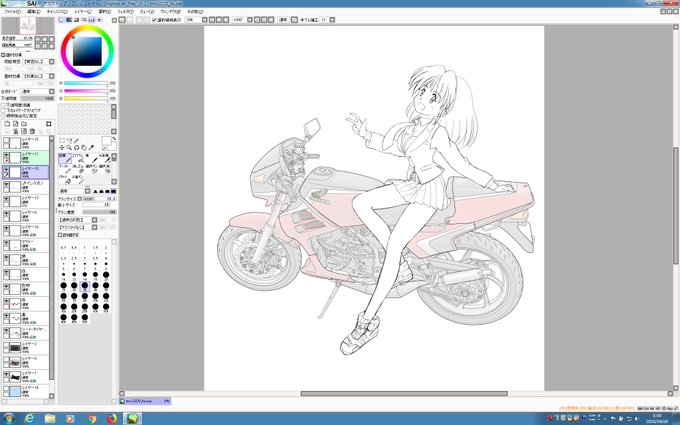Toggle the 下のレイヤーでクリッピング checkbox
Image resolution: width=680 pixels, height=425 pixels.
(x=3, y=110)
